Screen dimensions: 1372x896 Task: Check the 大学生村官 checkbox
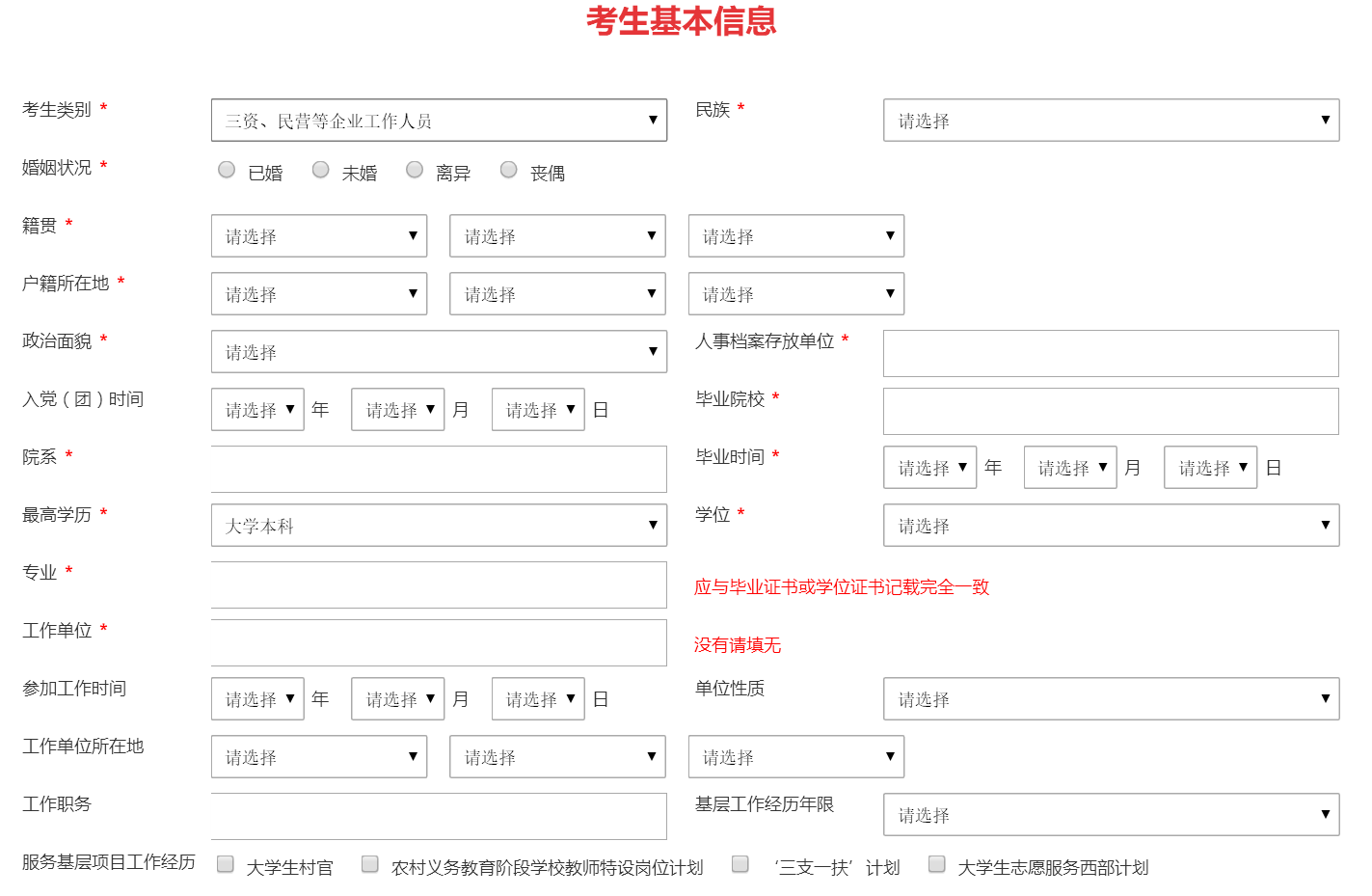(x=226, y=864)
